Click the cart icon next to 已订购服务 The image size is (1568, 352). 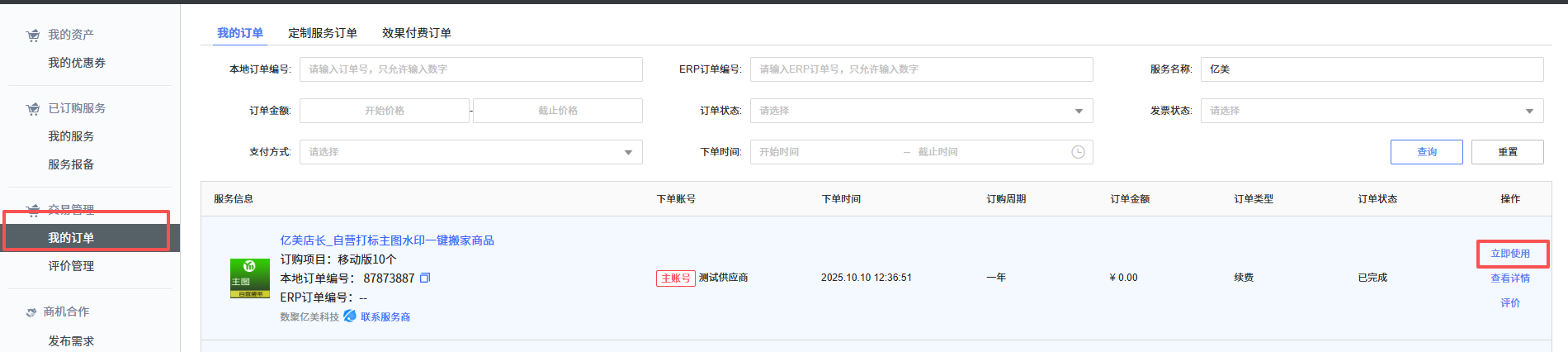33,109
